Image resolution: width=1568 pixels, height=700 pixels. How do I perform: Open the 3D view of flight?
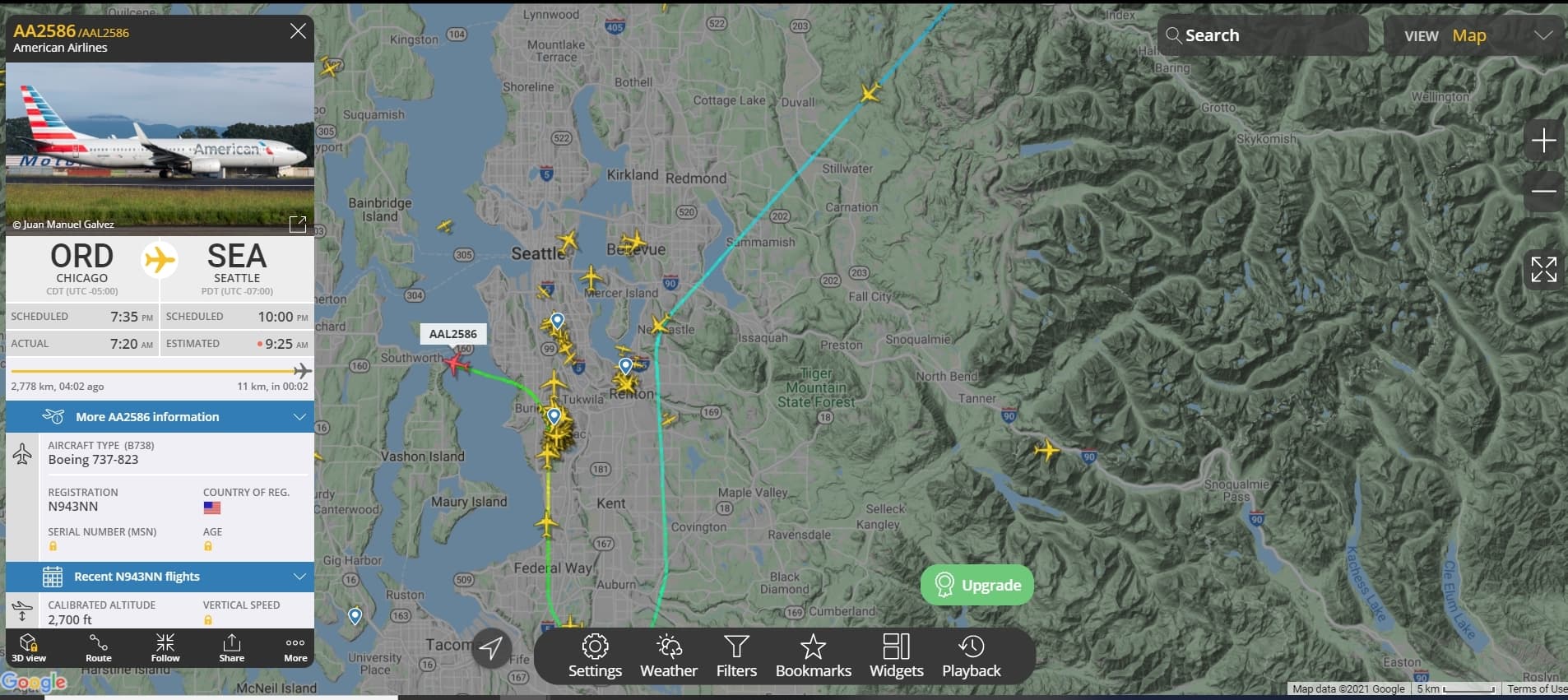(x=29, y=648)
